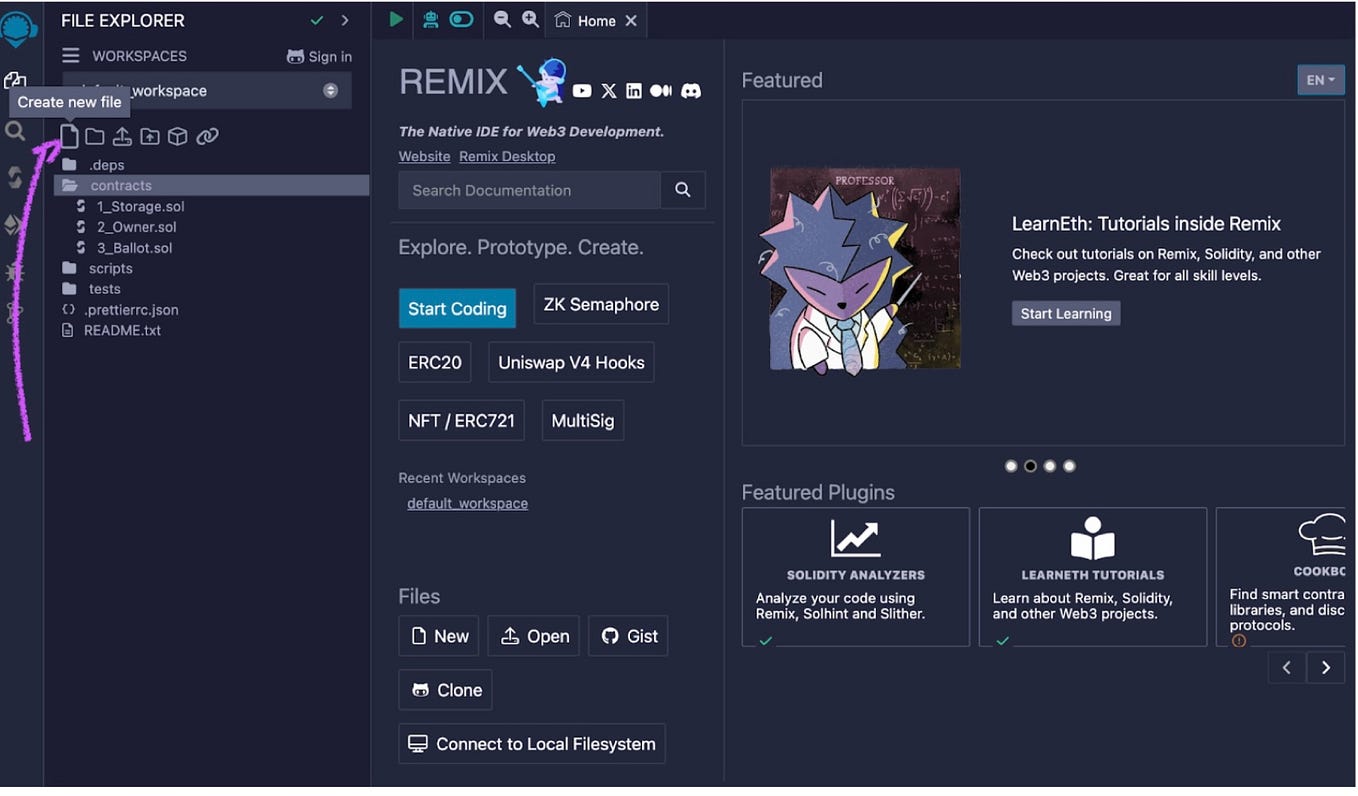Zoom in with the magnifier icon
1358x796 pixels.
tap(530, 19)
